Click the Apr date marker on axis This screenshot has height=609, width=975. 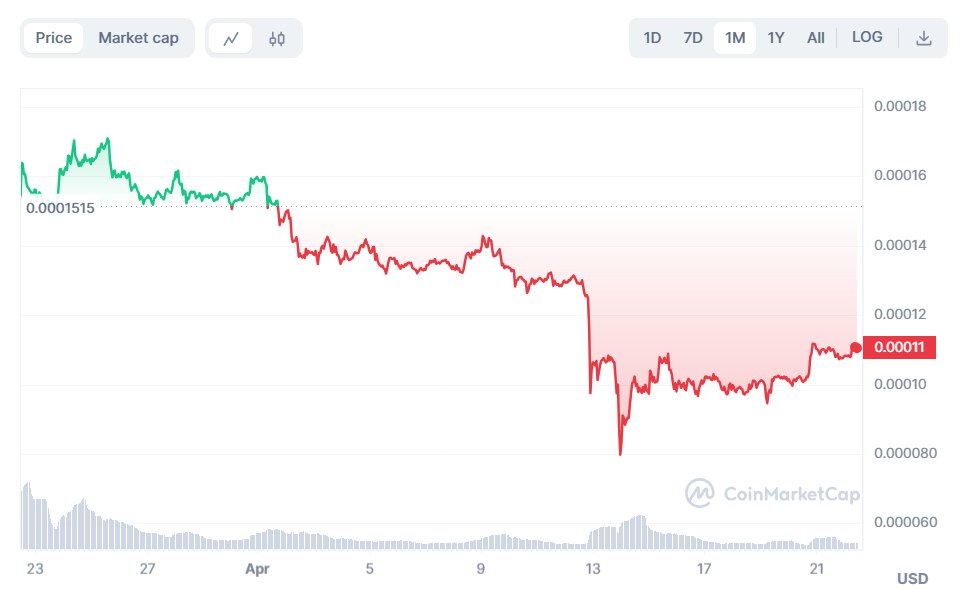[x=258, y=569]
